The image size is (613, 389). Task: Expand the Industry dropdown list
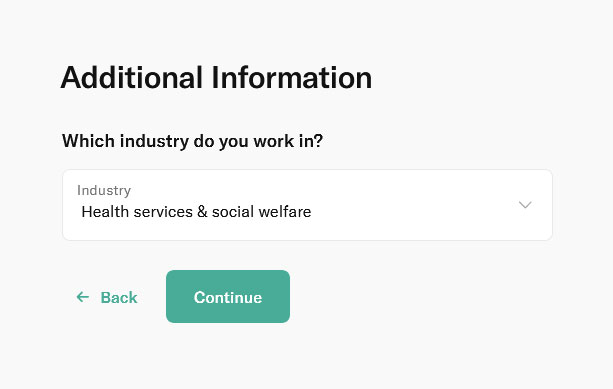pos(307,205)
